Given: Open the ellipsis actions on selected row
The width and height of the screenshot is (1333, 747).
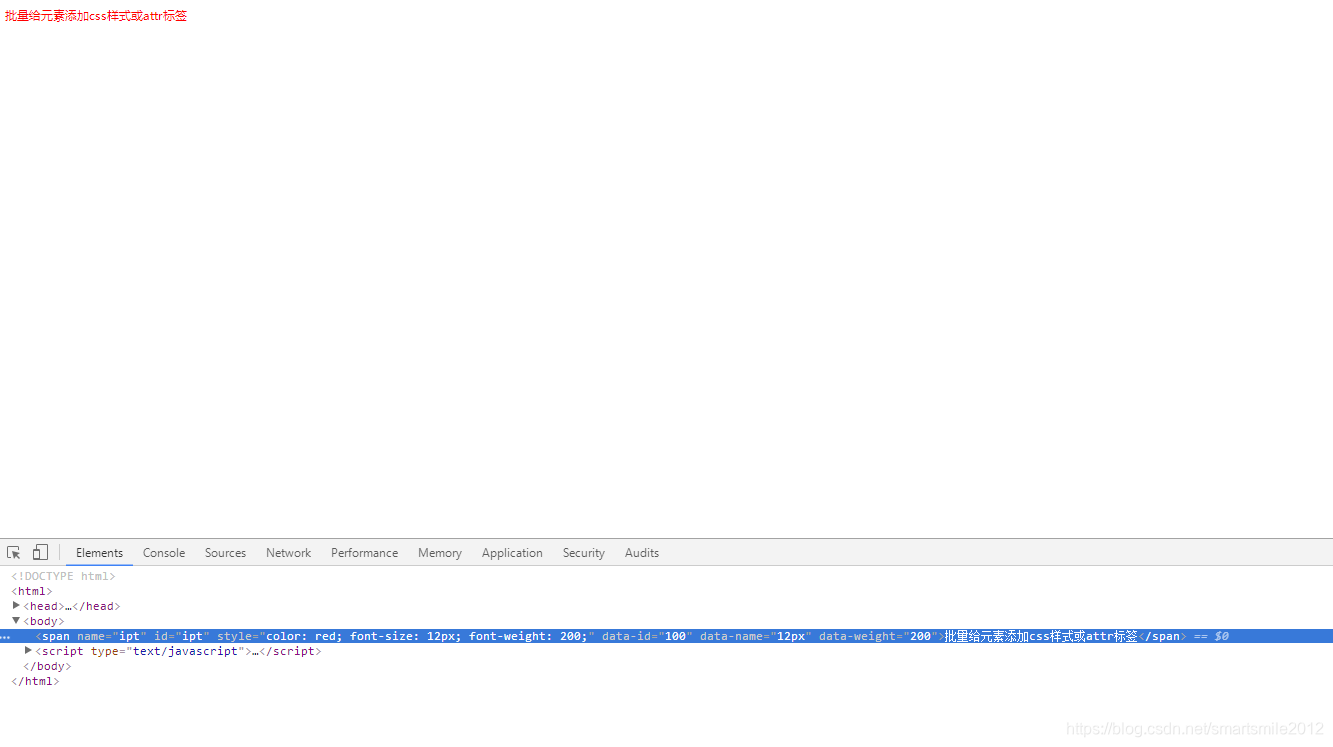Looking at the screenshot, I should pyautogui.click(x=5, y=637).
